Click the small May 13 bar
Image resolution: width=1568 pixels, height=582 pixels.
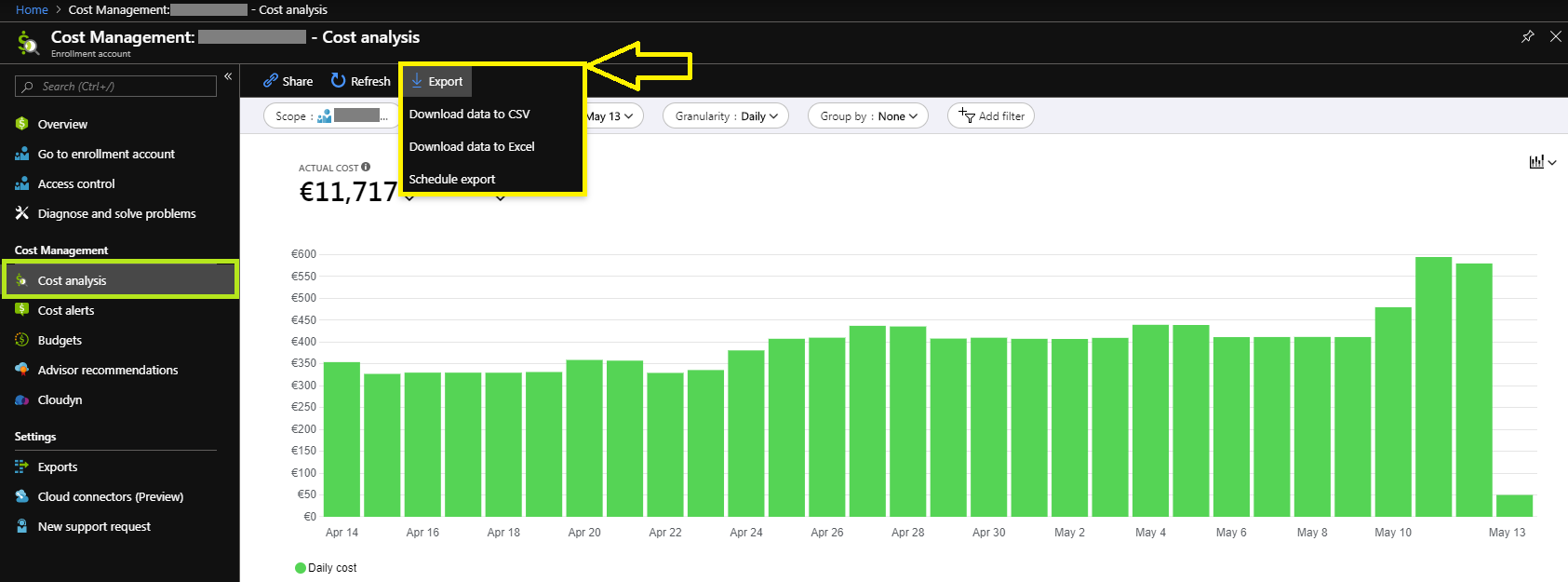coord(1514,506)
